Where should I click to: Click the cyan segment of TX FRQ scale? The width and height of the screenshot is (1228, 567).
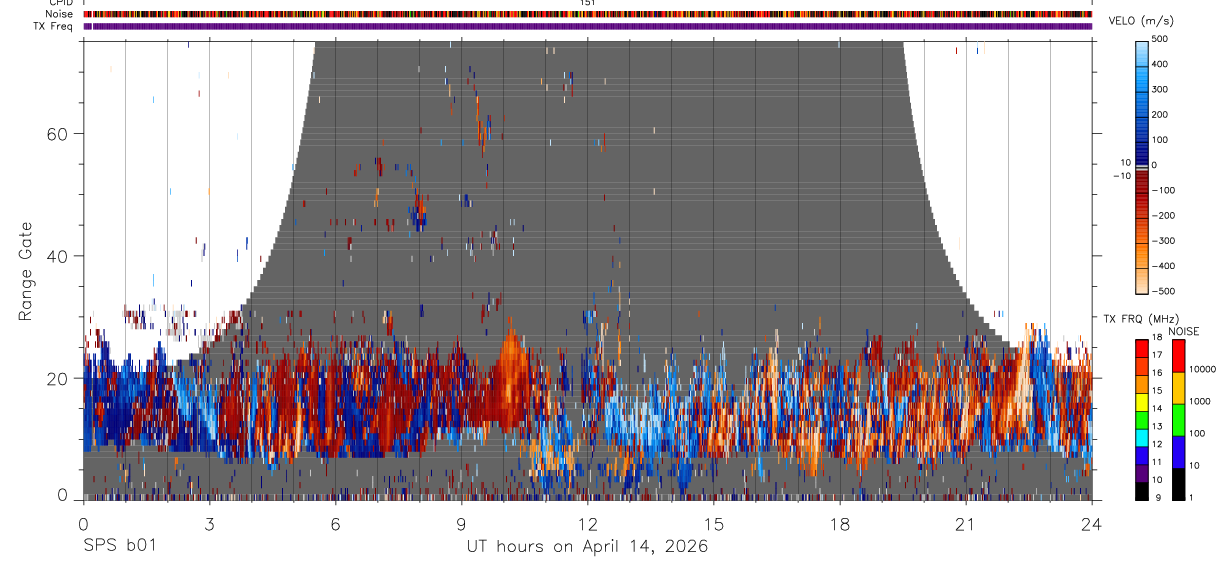pyautogui.click(x=1141, y=437)
